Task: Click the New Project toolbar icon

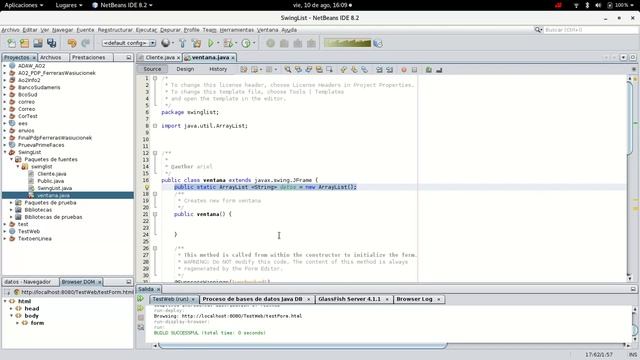Action: pyautogui.click(x=24, y=43)
